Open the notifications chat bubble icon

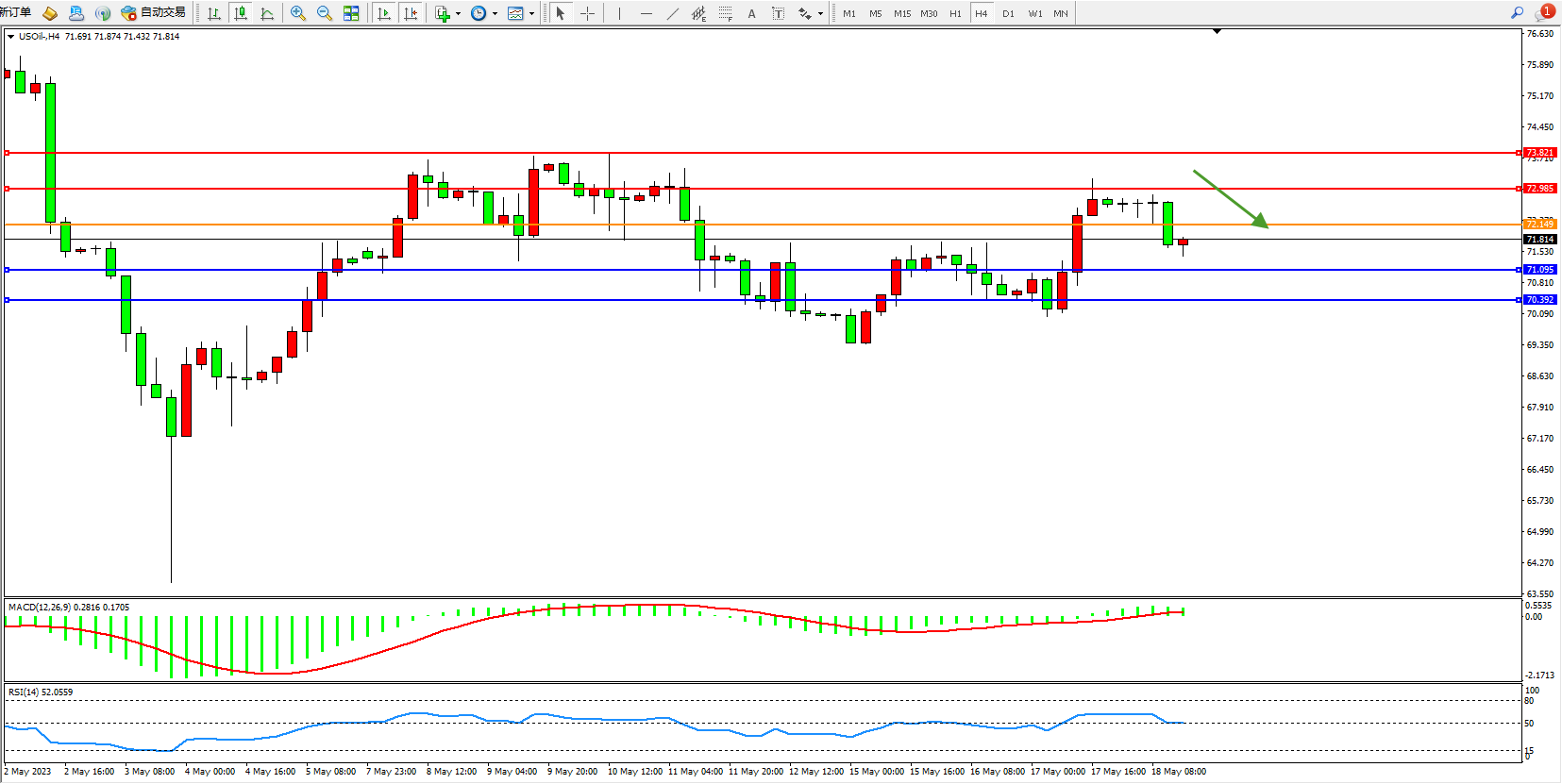point(1543,13)
